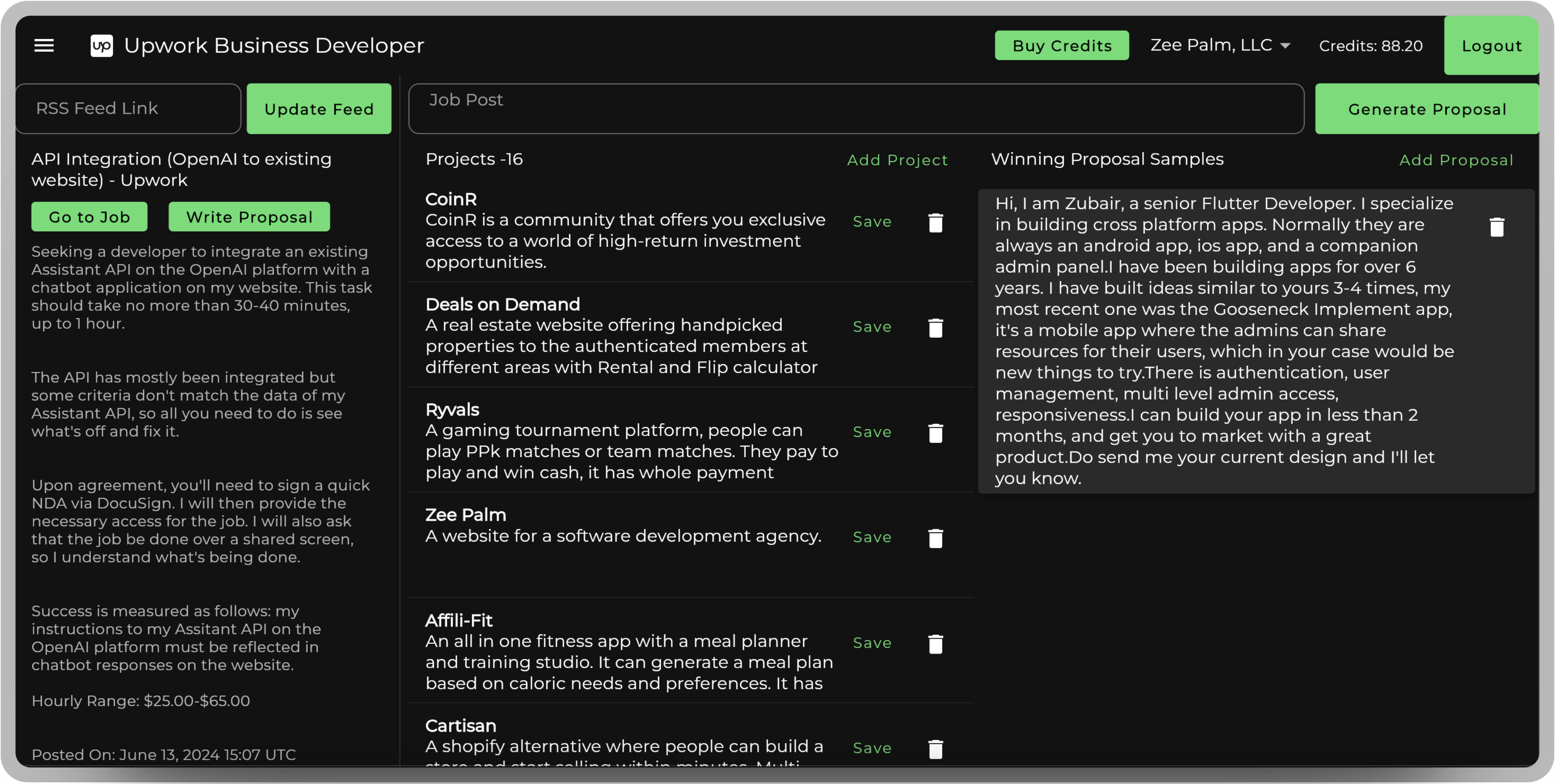The image size is (1555, 784).
Task: Delete the Zubair winning proposal sample
Action: 1496,227
